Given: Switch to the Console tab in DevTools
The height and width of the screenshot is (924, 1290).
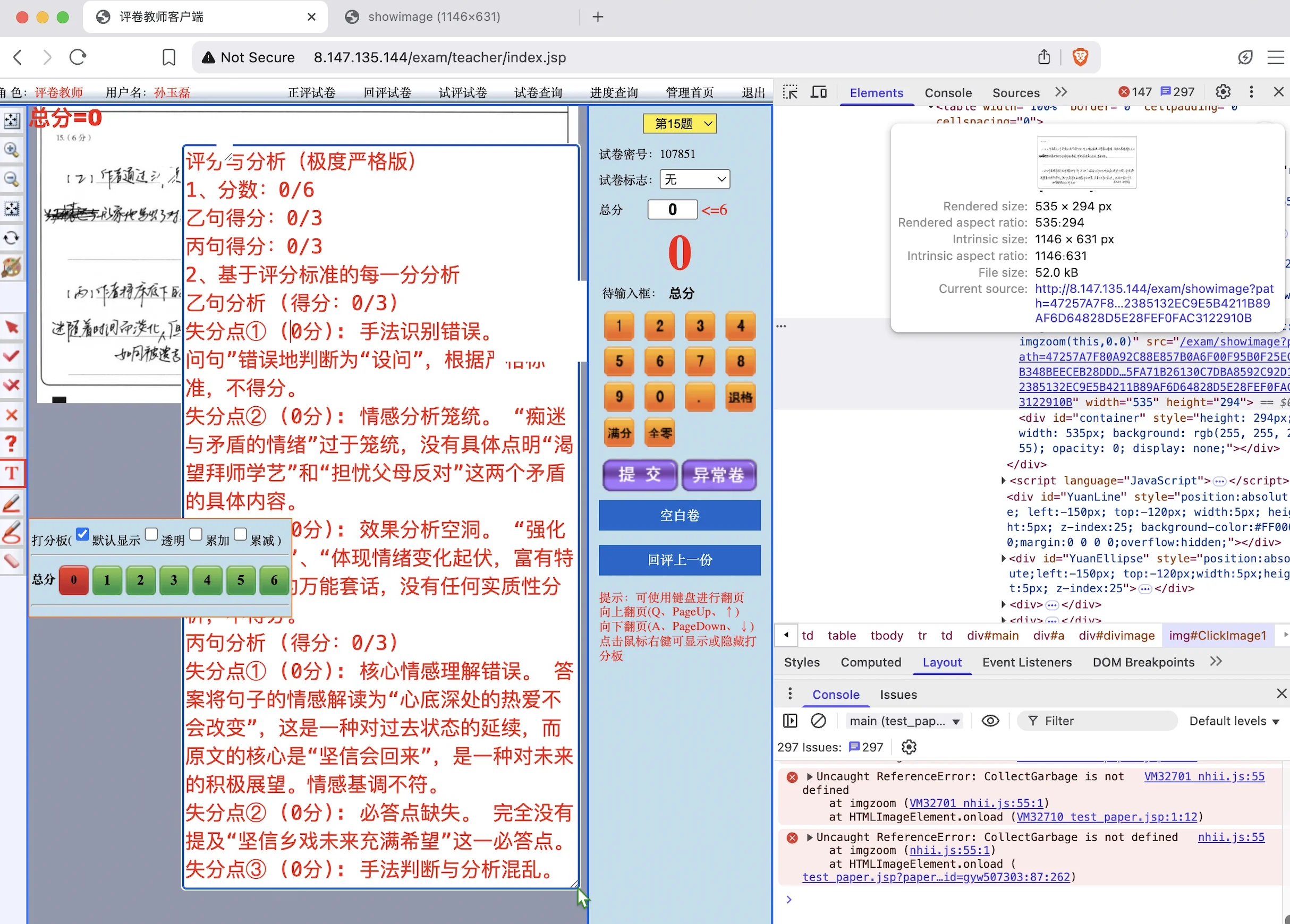Looking at the screenshot, I should point(948,93).
